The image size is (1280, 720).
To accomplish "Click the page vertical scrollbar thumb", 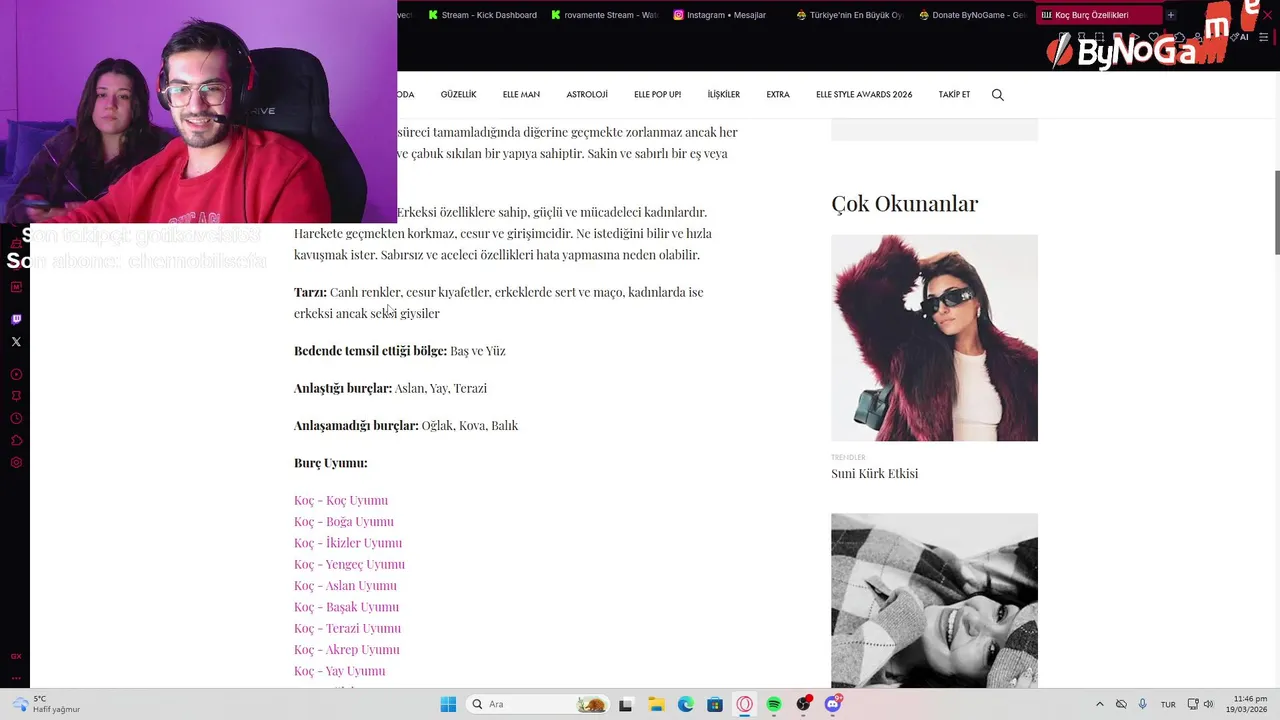I will pos(1276,212).
